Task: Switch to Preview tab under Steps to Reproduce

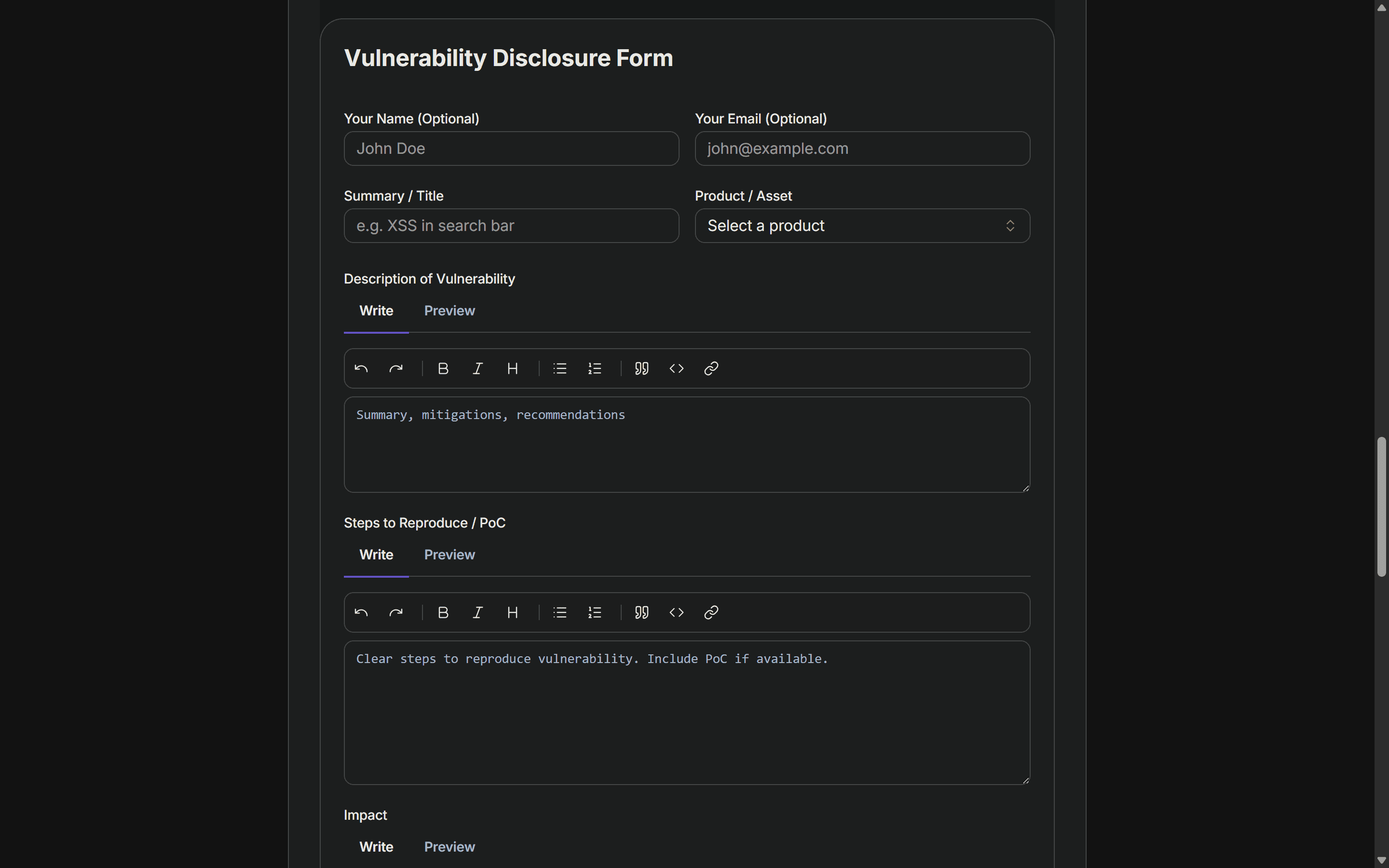Action: tap(449, 555)
